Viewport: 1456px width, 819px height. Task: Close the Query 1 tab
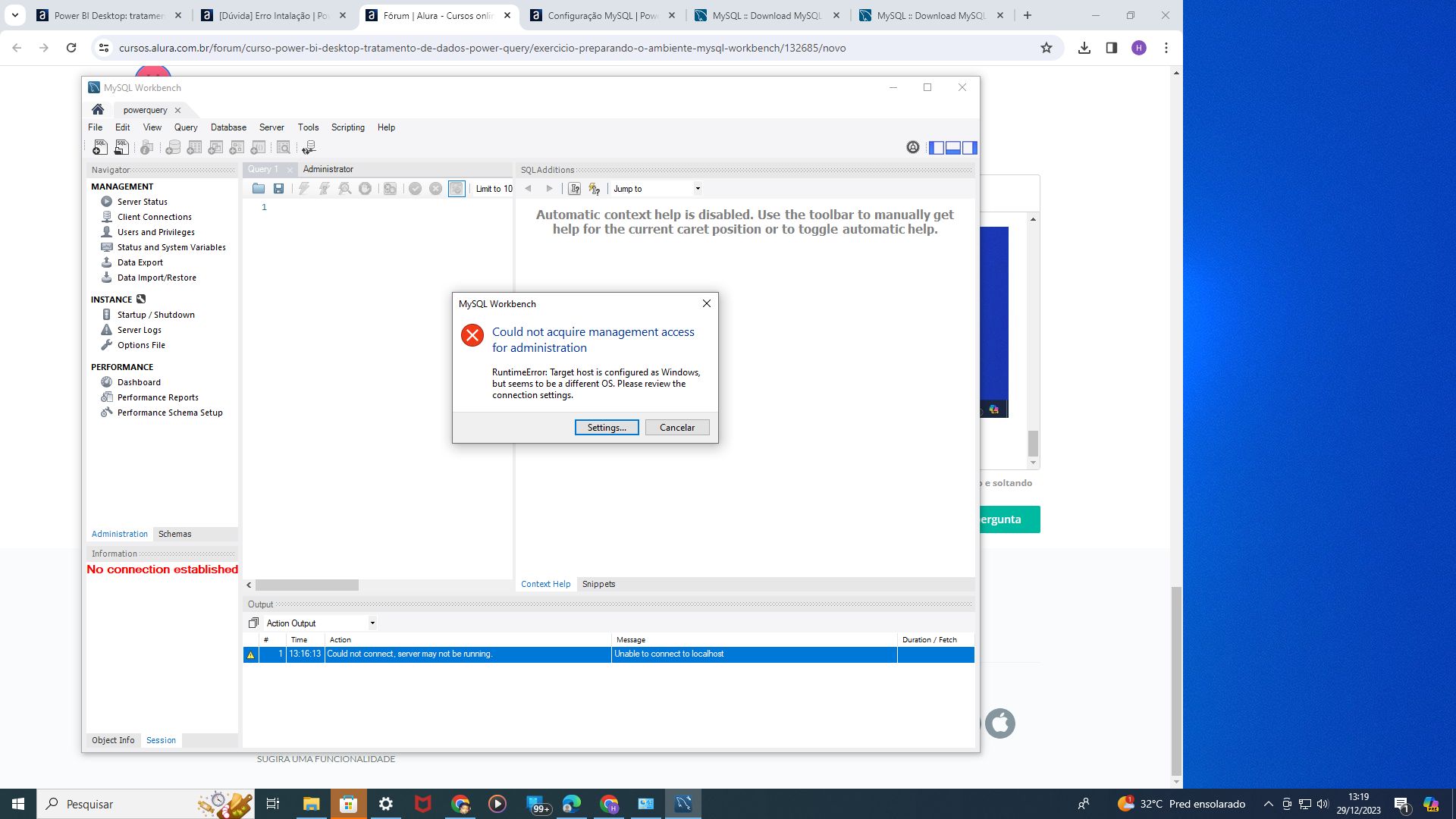(290, 170)
